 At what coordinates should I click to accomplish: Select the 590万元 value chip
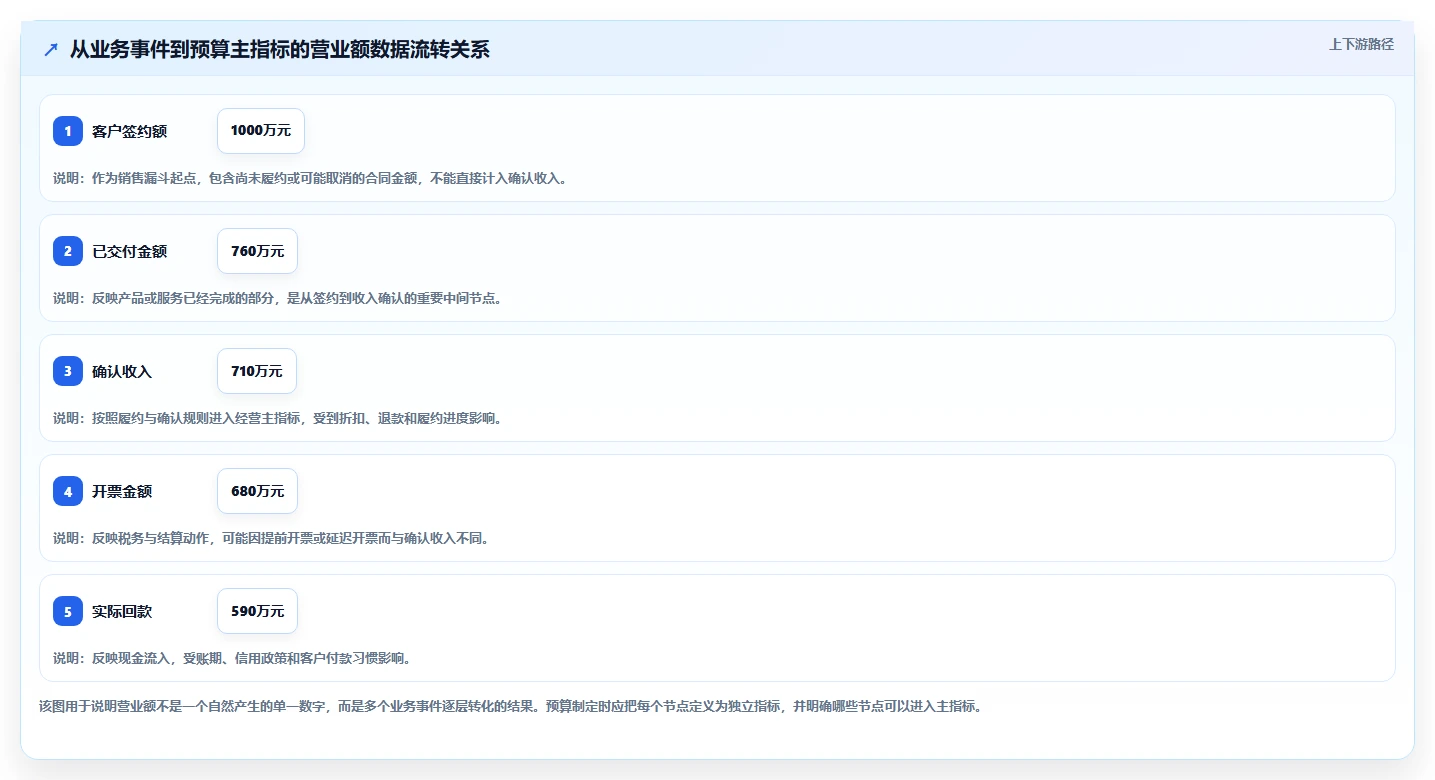coord(257,611)
